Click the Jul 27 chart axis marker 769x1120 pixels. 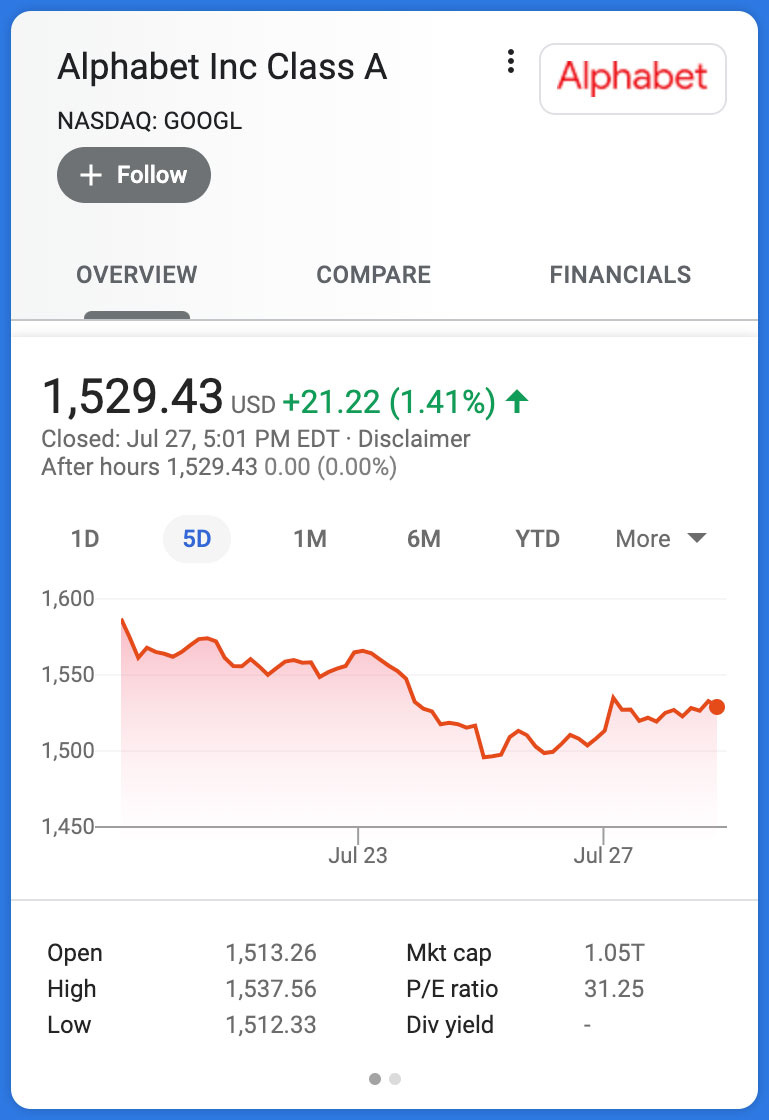(x=603, y=855)
